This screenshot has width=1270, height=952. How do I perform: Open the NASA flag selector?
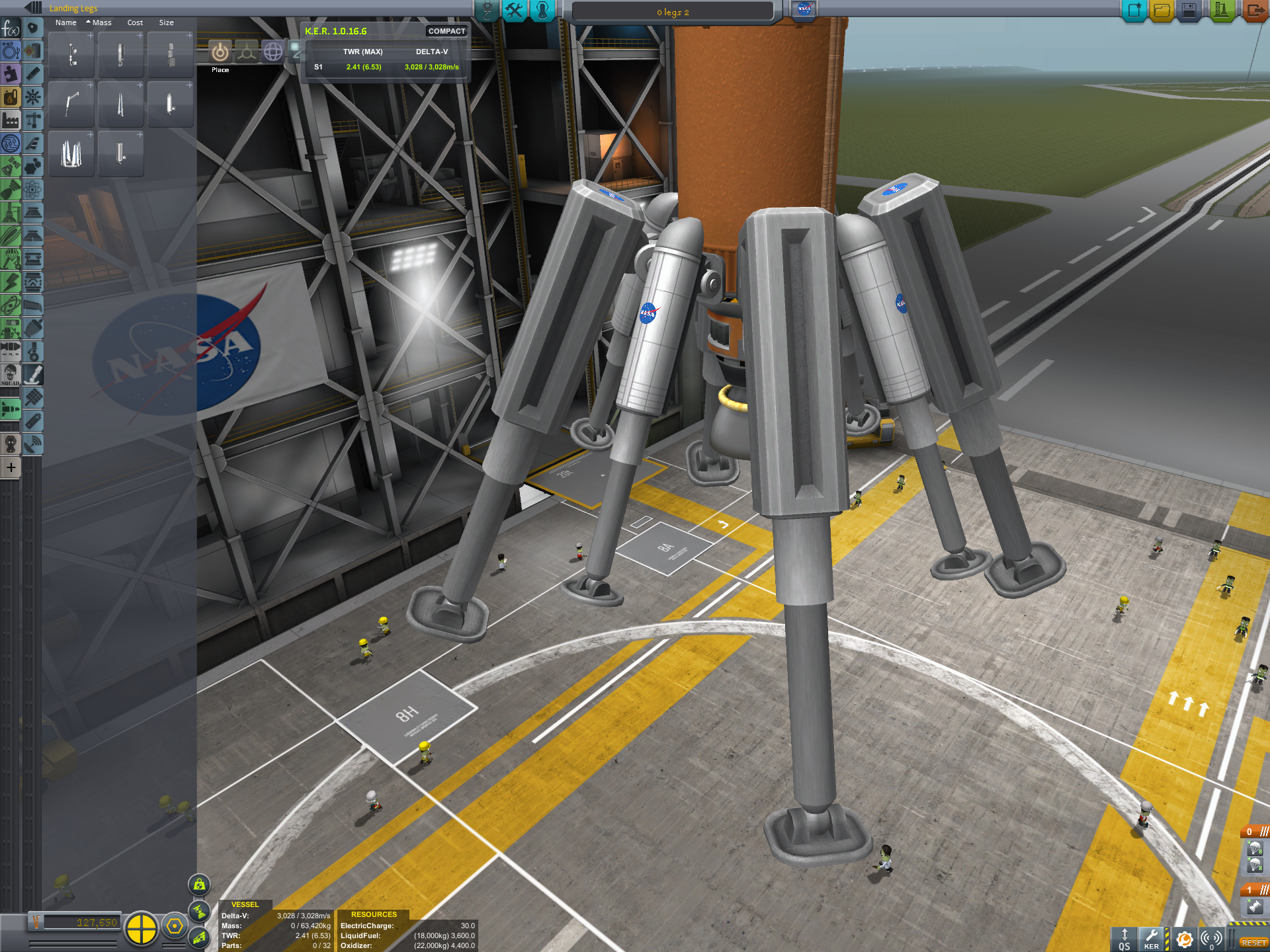[804, 9]
